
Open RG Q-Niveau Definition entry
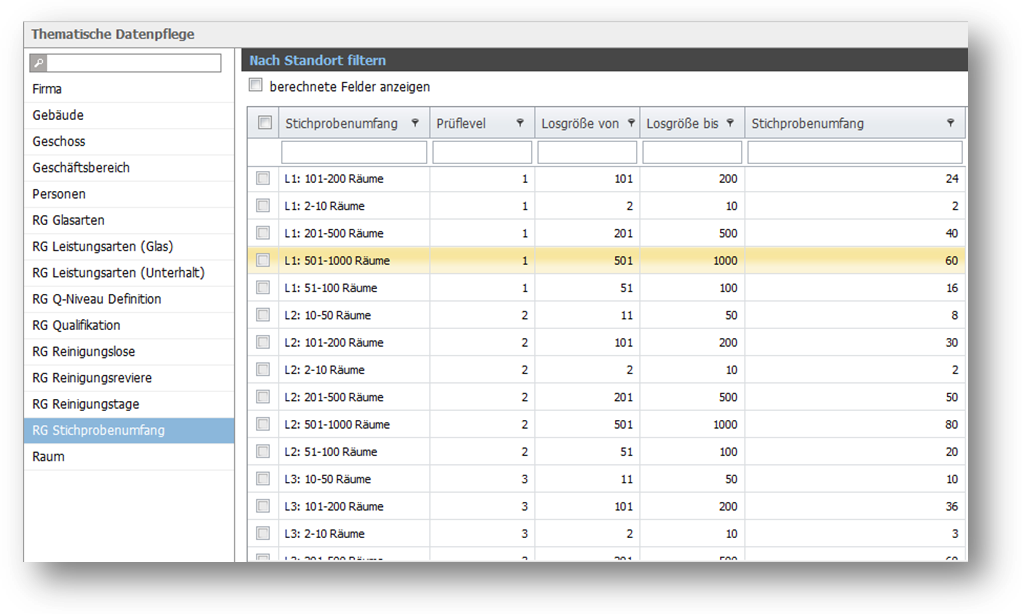129,299
